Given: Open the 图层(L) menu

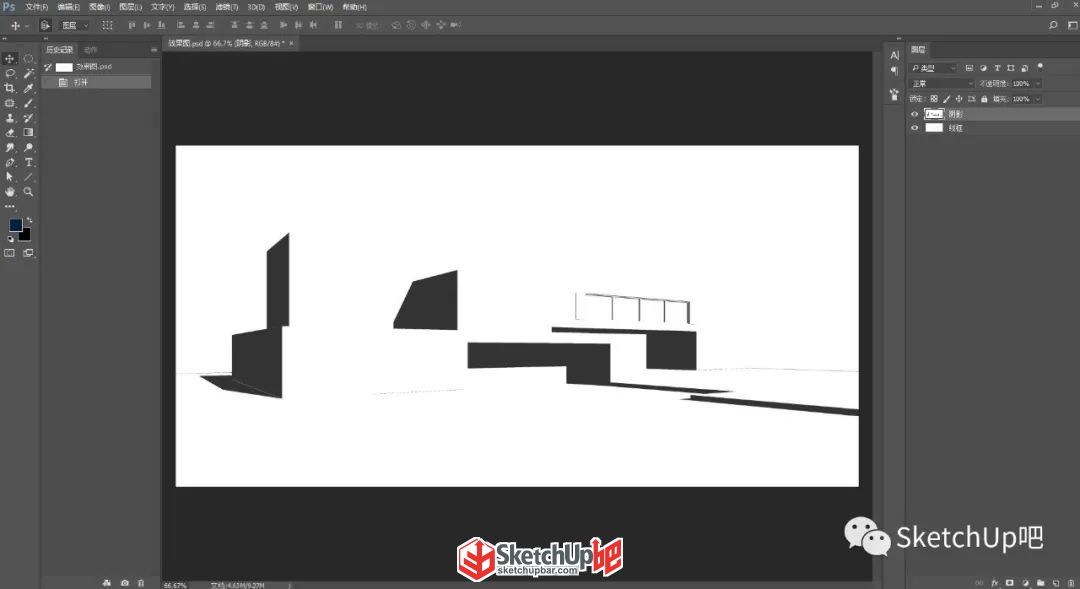Looking at the screenshot, I should pyautogui.click(x=130, y=7).
